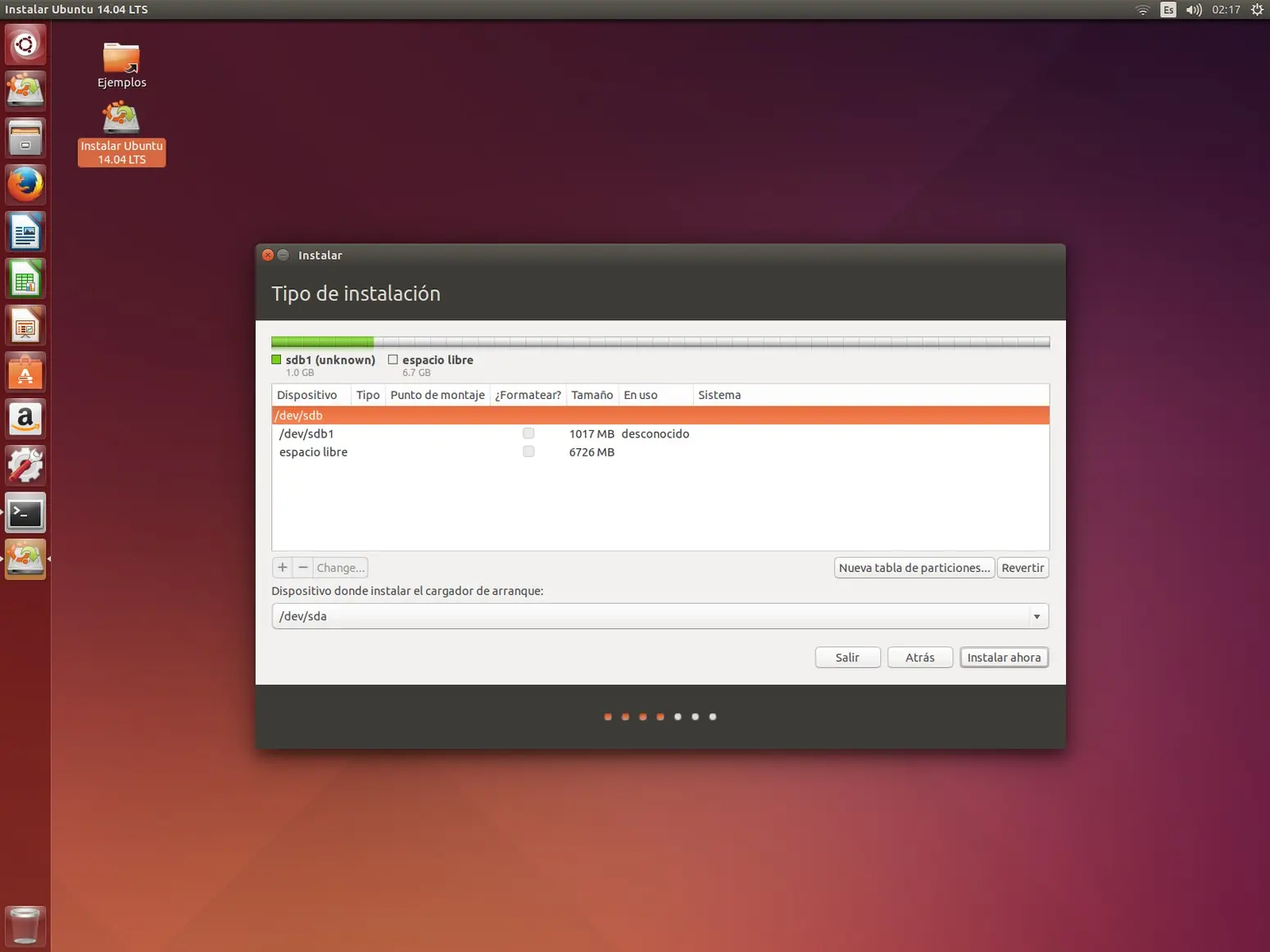Click the Tamaño column header
Viewport: 1270px width, 952px height.
pos(592,395)
